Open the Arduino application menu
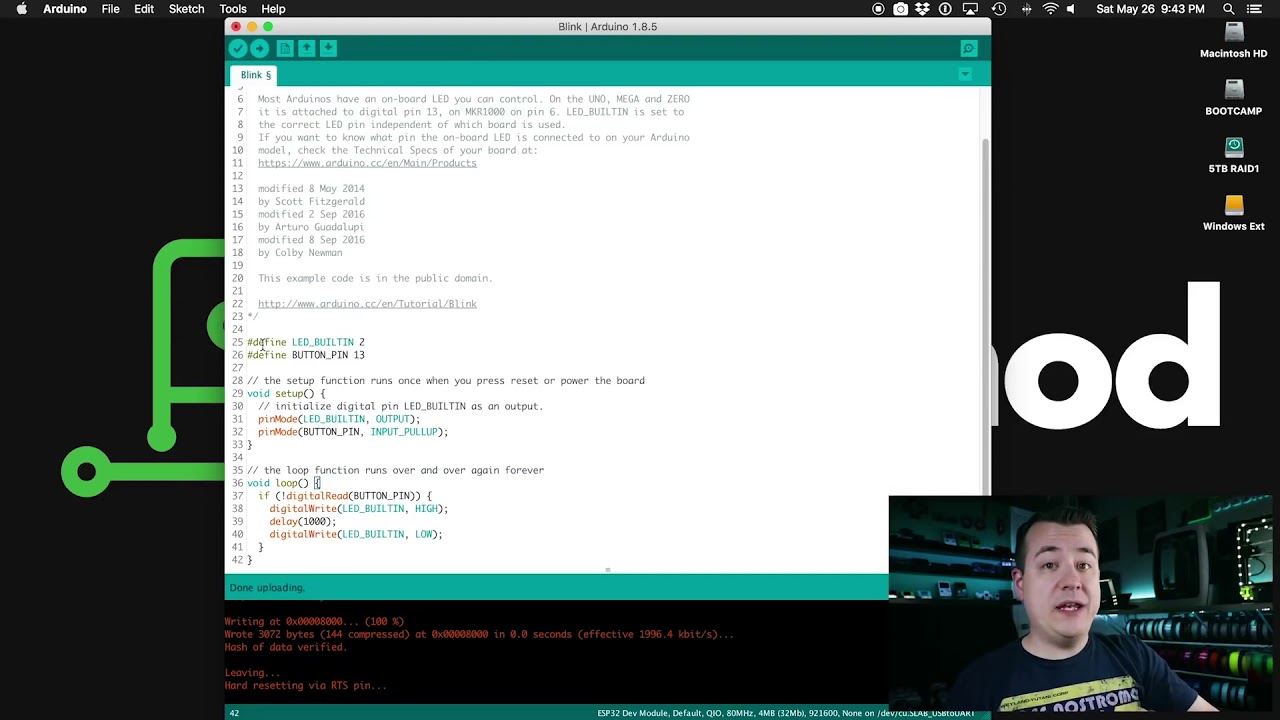Image resolution: width=1280 pixels, height=720 pixels. [x=65, y=9]
